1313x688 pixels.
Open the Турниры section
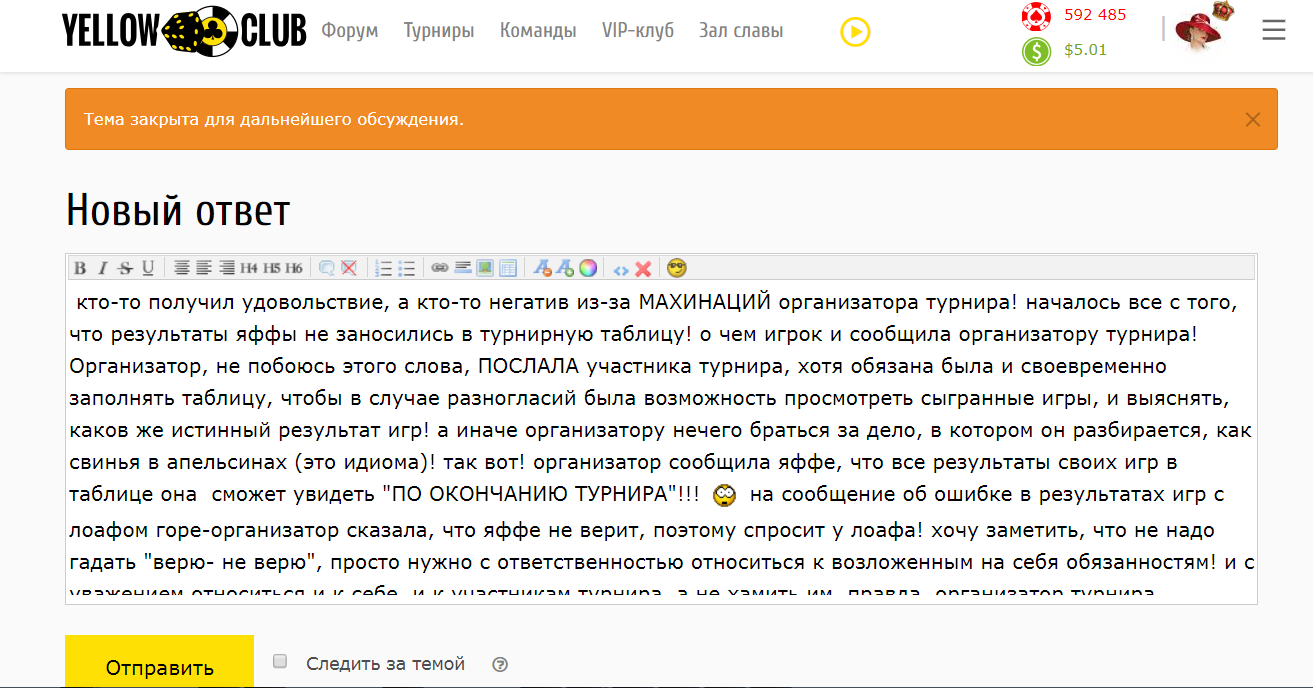click(x=439, y=30)
